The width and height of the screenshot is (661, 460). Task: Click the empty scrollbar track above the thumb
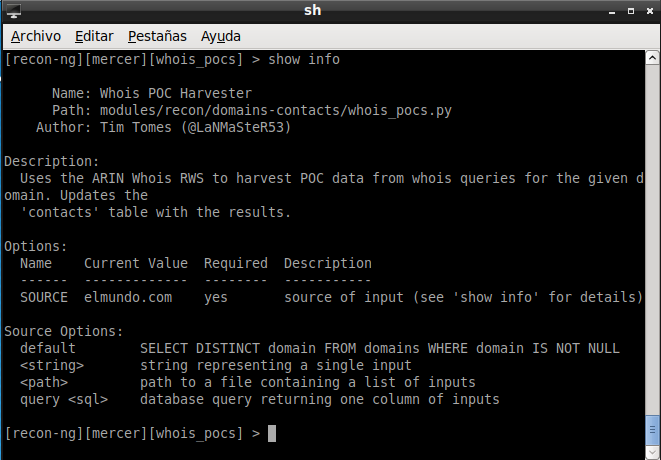tap(652, 239)
